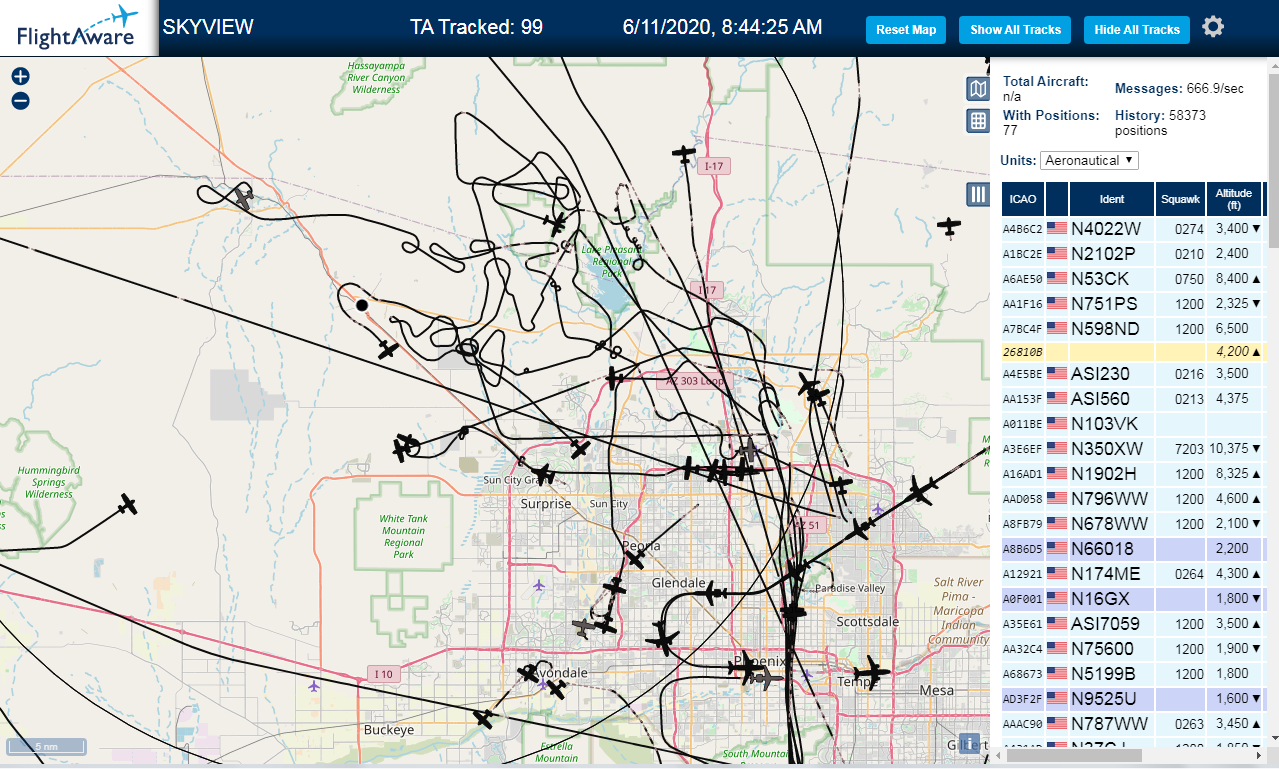Click squawk 7203 in N350XW row
This screenshot has width=1279, height=769.
coord(1189,449)
